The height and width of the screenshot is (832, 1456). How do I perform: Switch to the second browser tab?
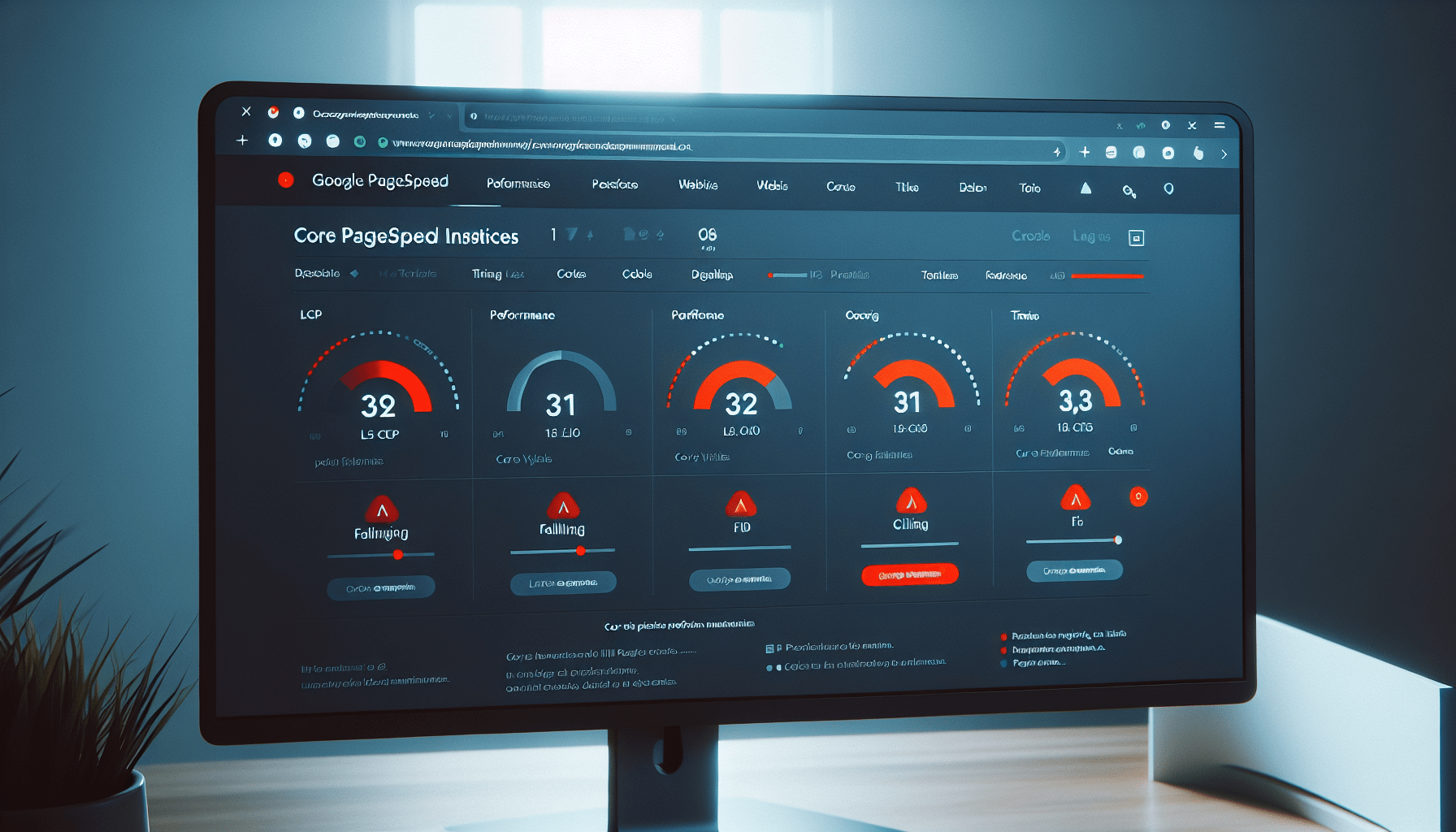click(573, 117)
